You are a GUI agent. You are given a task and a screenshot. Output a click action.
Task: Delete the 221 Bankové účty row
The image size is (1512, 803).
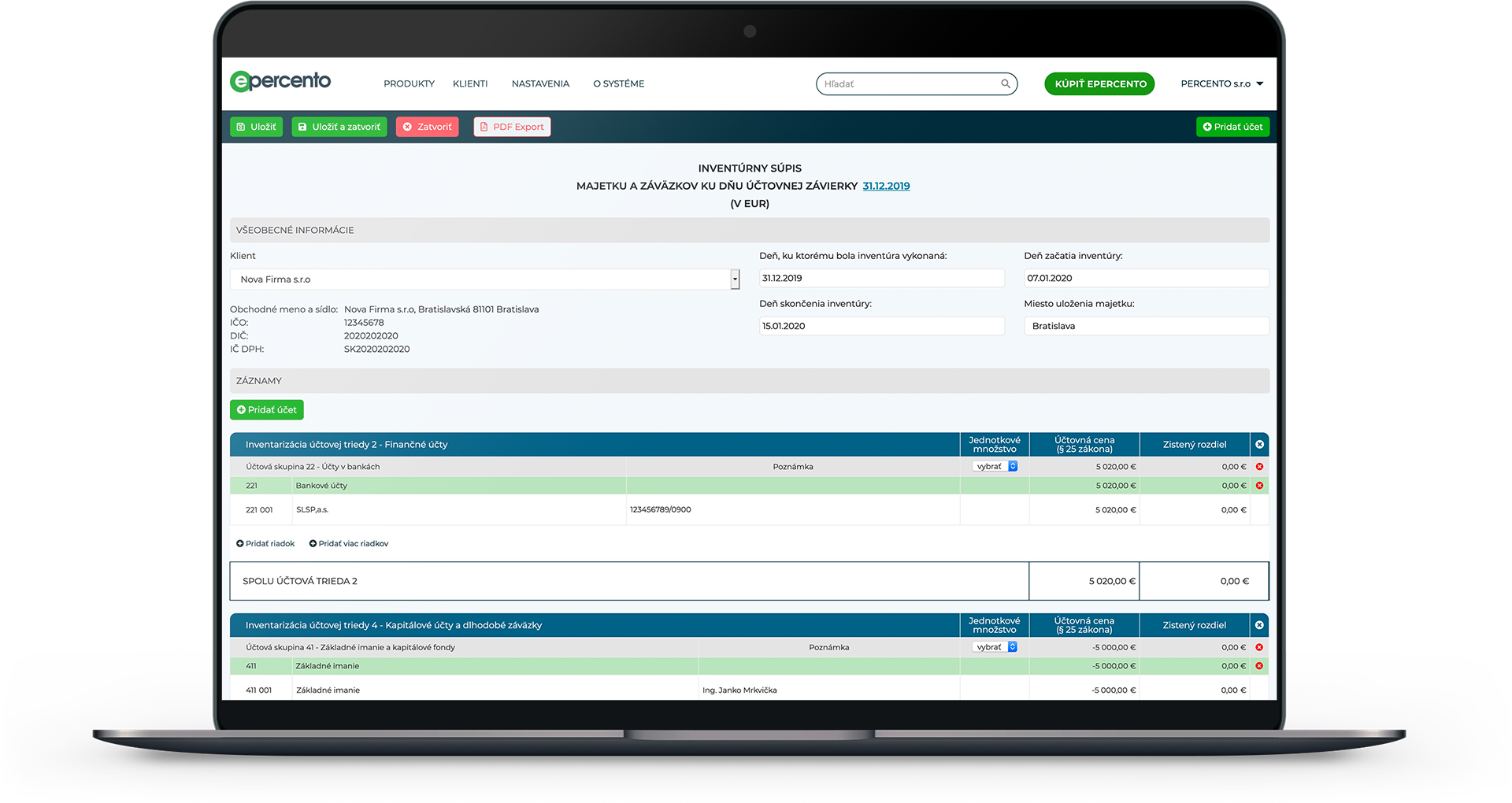click(x=1259, y=486)
